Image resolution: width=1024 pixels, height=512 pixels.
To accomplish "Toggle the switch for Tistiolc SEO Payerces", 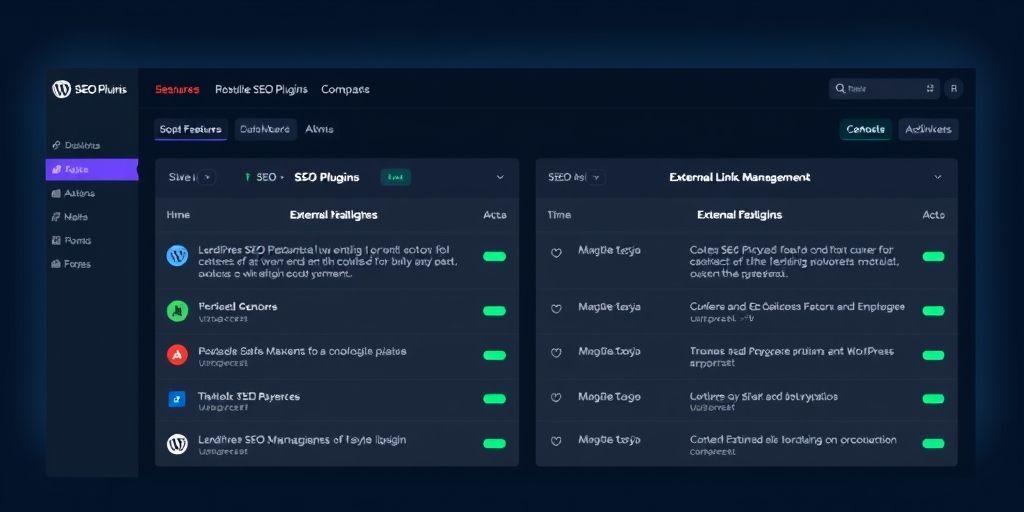I will [494, 399].
